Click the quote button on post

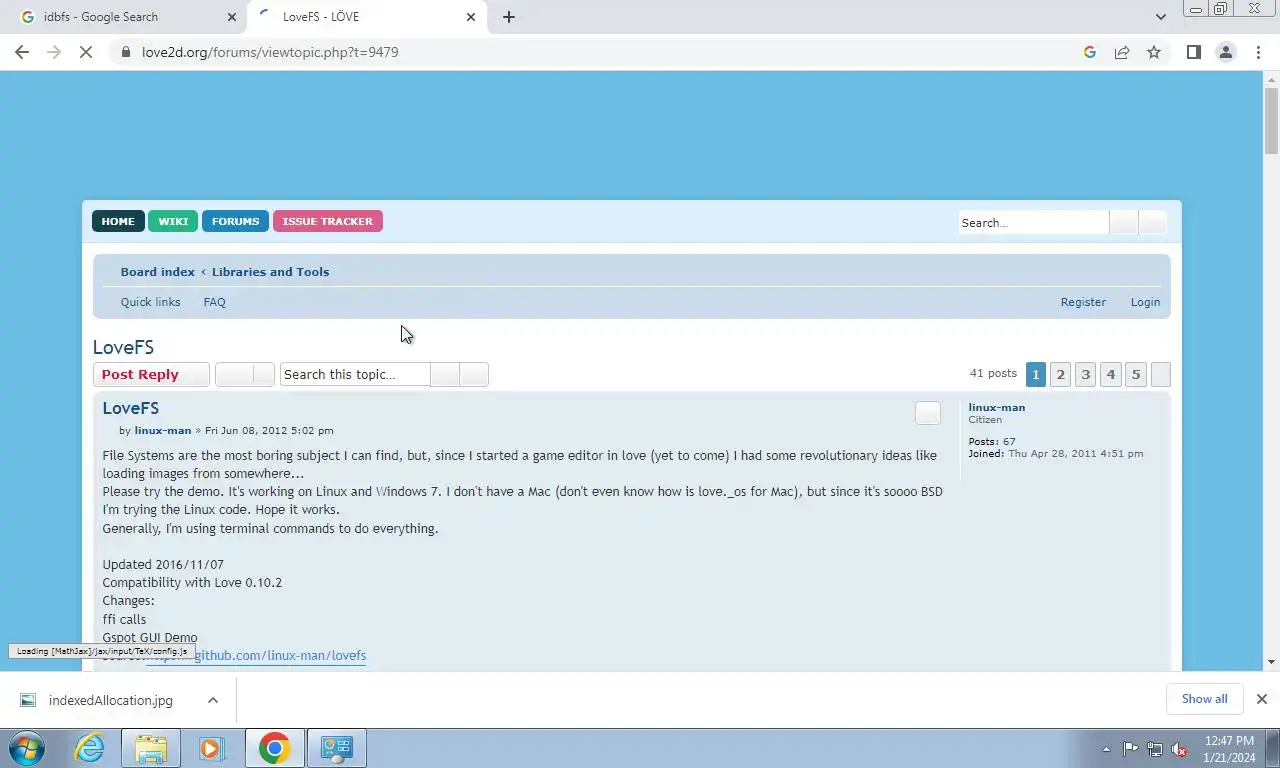click(928, 413)
